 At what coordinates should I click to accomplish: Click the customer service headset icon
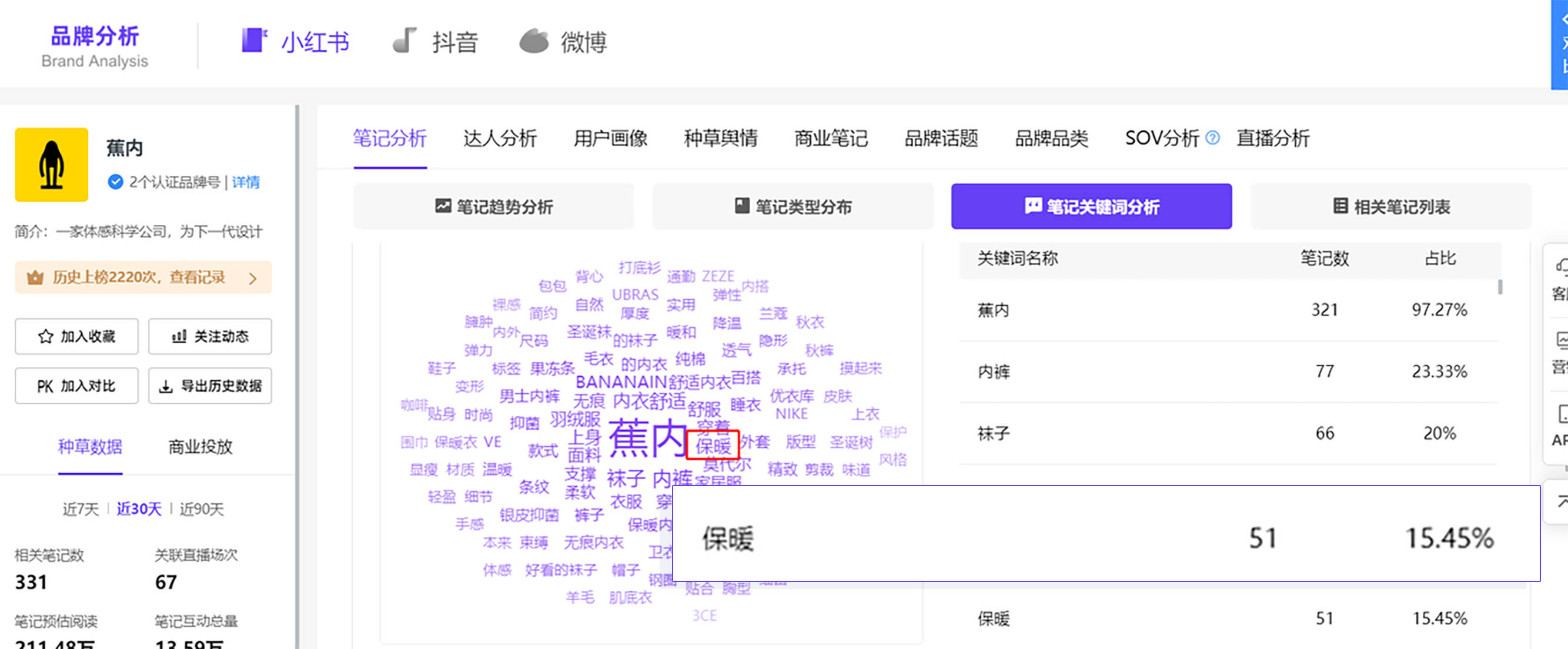1562,266
